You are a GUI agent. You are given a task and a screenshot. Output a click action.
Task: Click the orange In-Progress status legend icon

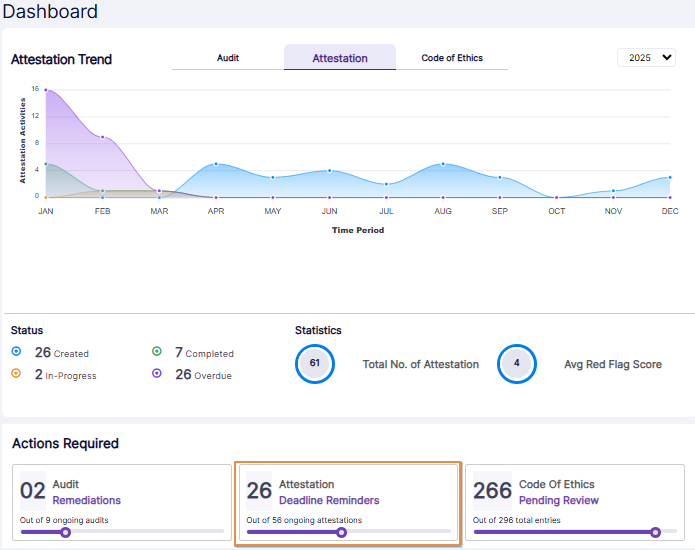tap(16, 374)
